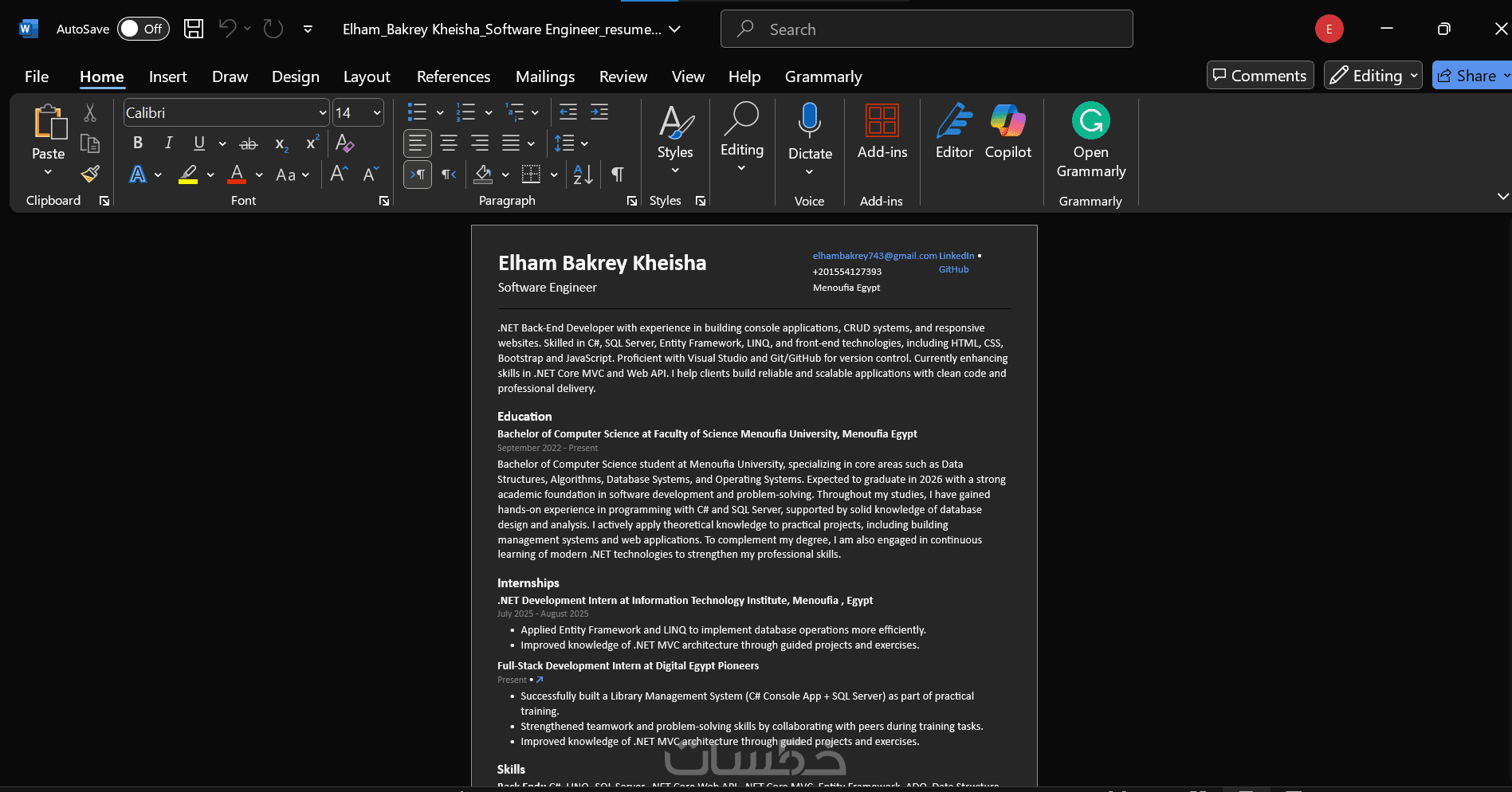Open the GitHub link in the resume
The width and height of the screenshot is (1512, 792).
click(953, 269)
